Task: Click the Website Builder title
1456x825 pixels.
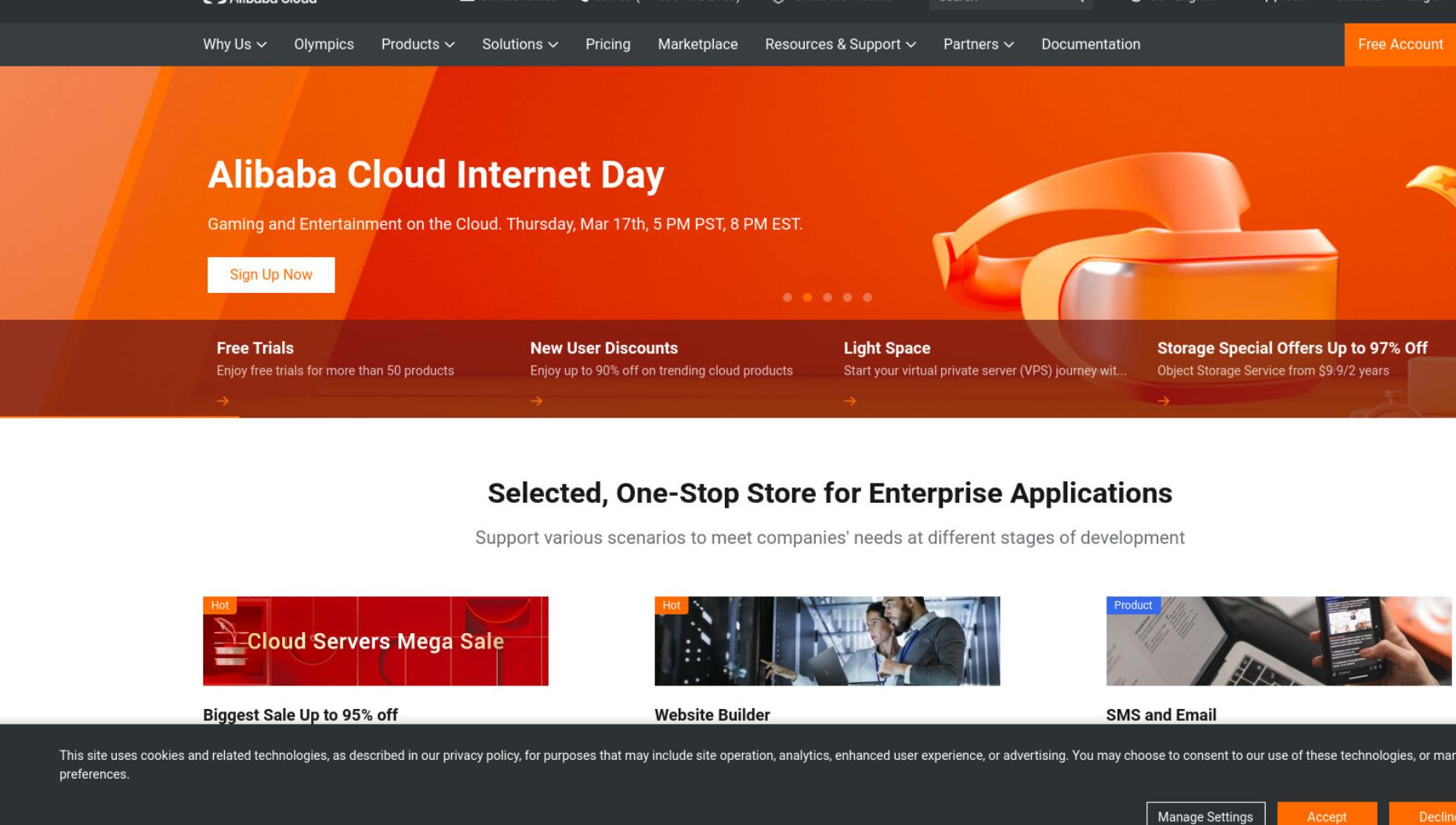Action: coord(712,715)
